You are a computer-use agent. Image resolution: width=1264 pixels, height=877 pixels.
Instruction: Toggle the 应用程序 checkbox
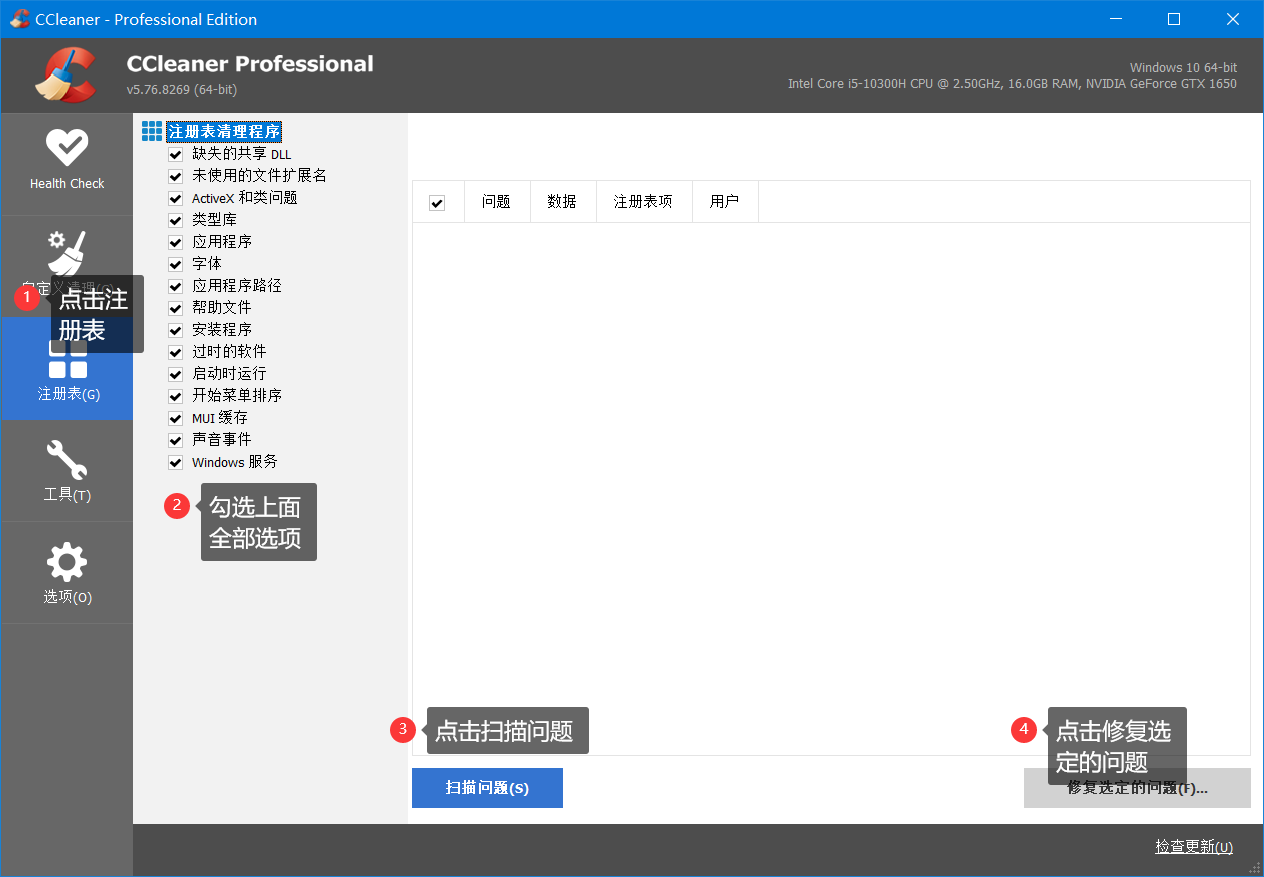(x=176, y=242)
